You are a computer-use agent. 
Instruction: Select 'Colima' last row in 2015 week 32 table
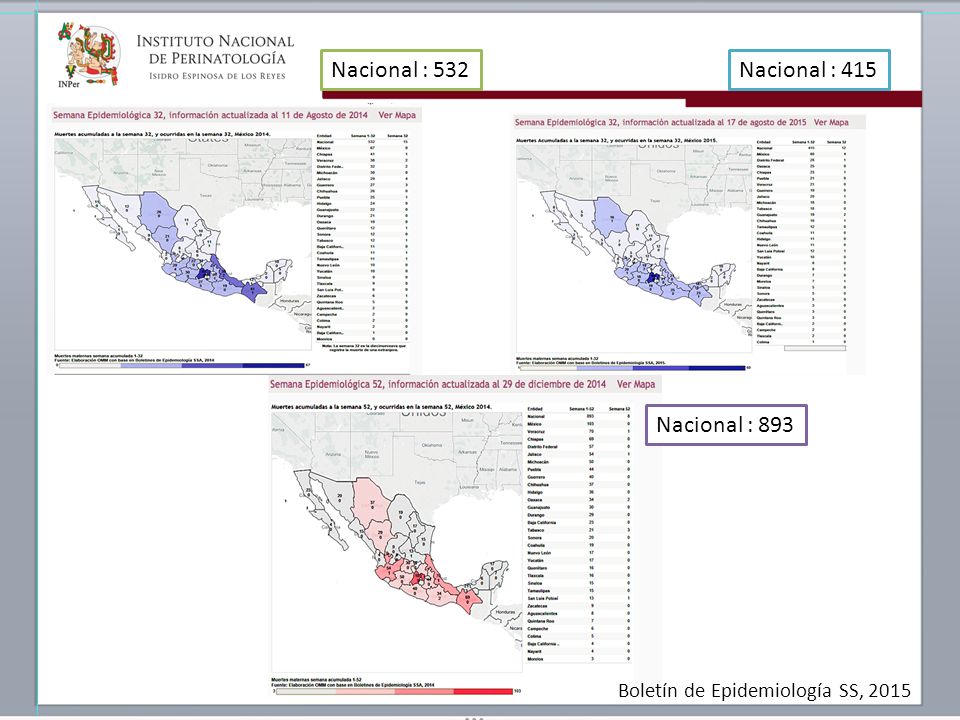point(802,342)
